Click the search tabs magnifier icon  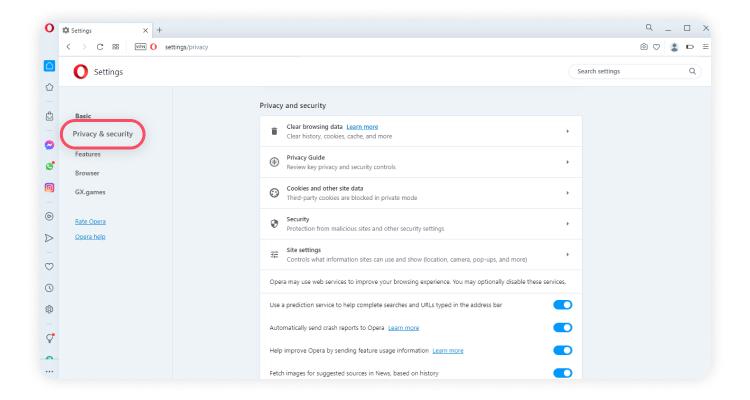[x=649, y=28]
